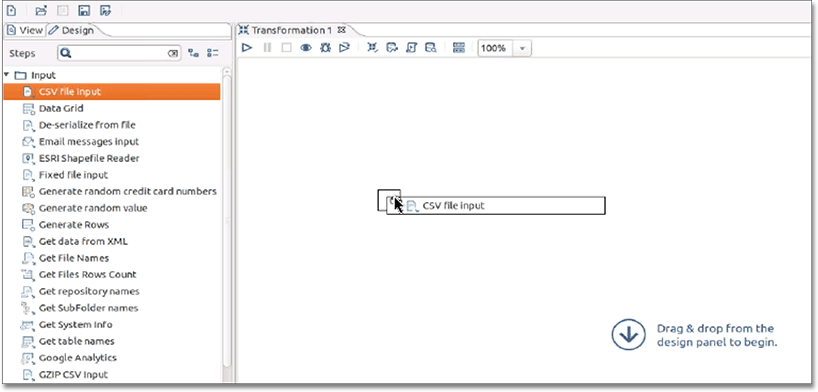Viewport: 818px width, 392px height.
Task: Switch to the View tab
Action: (x=26, y=30)
